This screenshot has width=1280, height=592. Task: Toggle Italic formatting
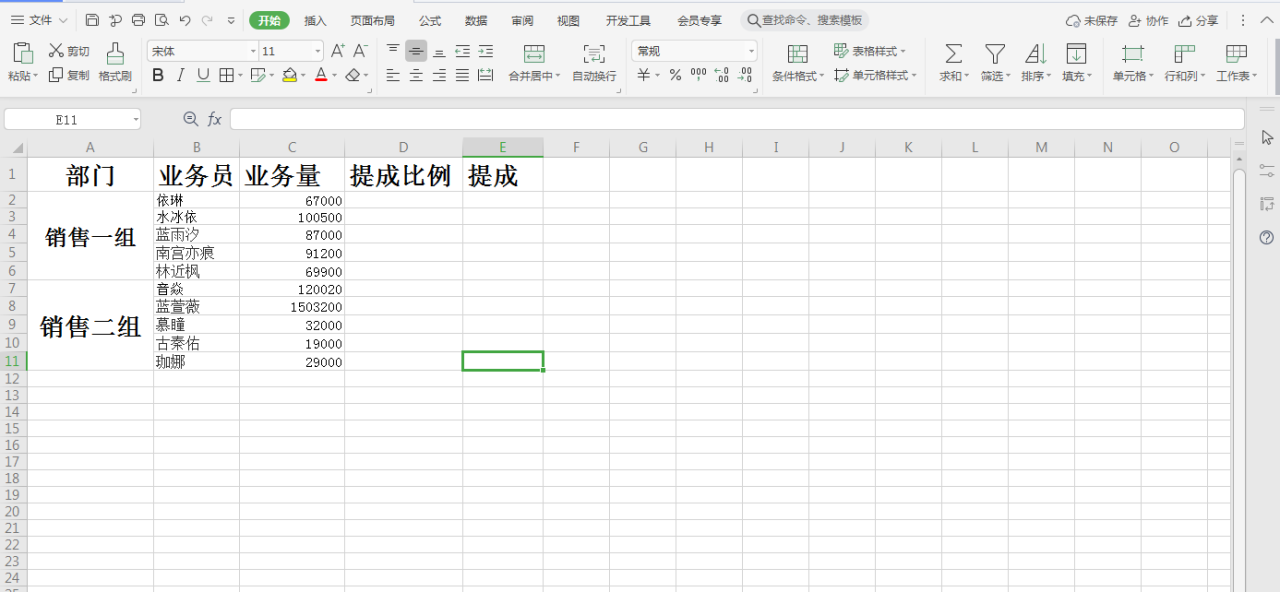click(181, 75)
